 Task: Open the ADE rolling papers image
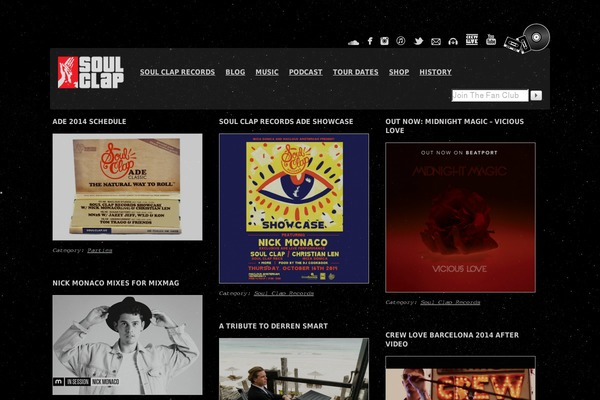click(x=127, y=187)
